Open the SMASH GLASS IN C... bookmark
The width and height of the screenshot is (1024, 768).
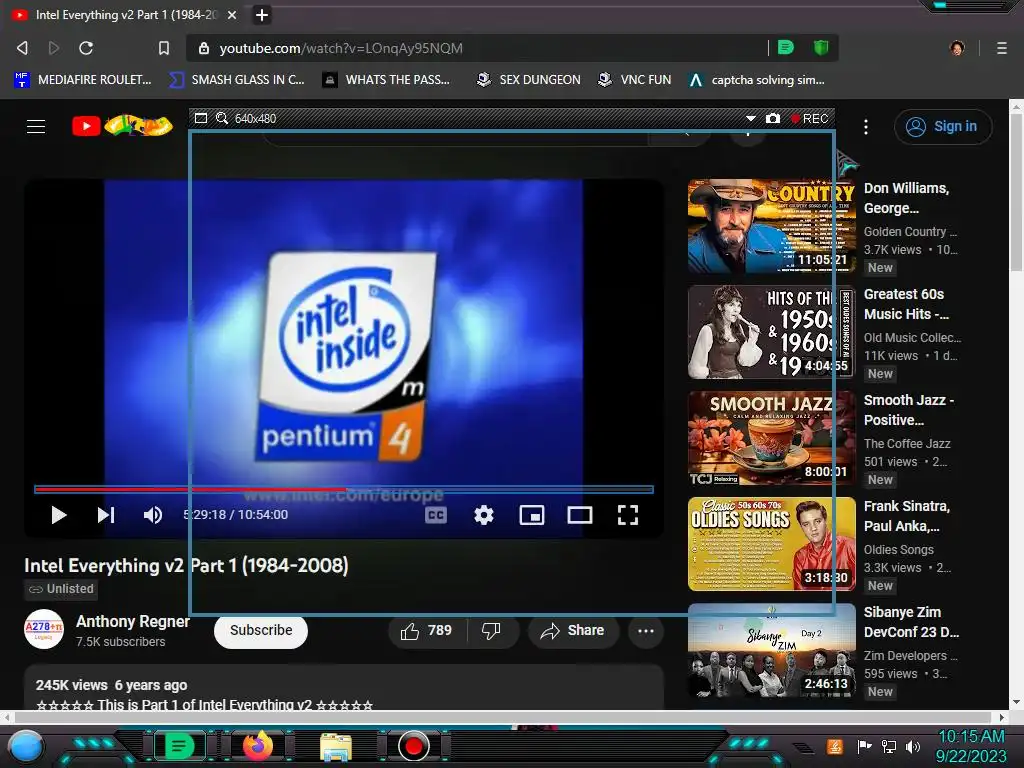pos(237,80)
